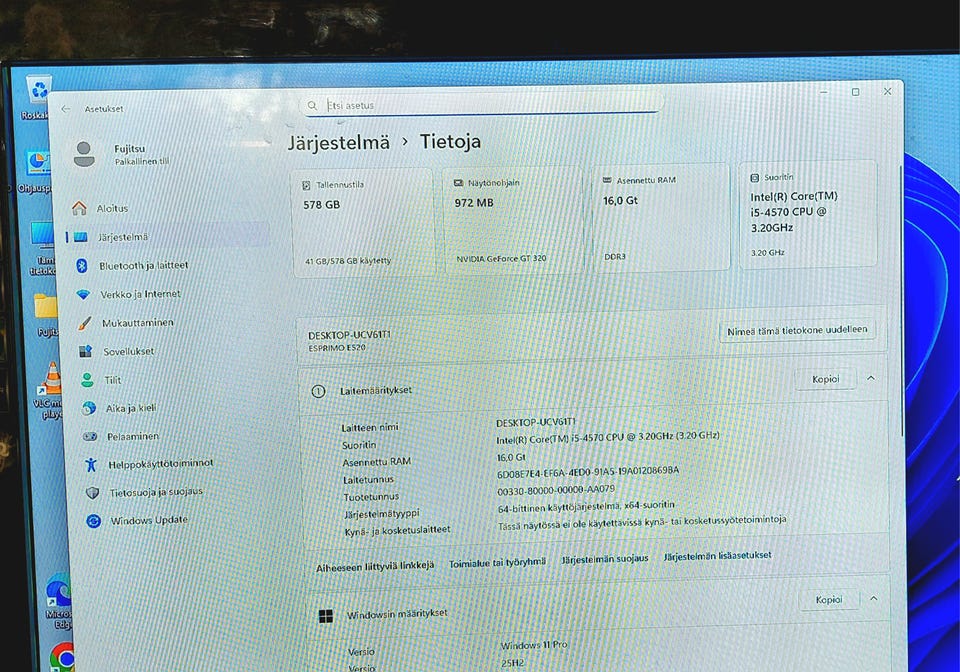Screen dimensions: 960x672
Task: Minimize the Asetukset settings window
Action: click(823, 92)
